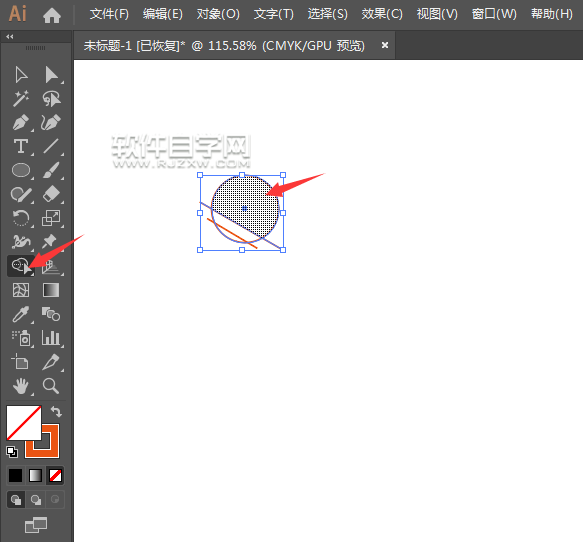This screenshot has height=542, width=583.
Task: Open the 文件(F) menu
Action: tap(109, 14)
